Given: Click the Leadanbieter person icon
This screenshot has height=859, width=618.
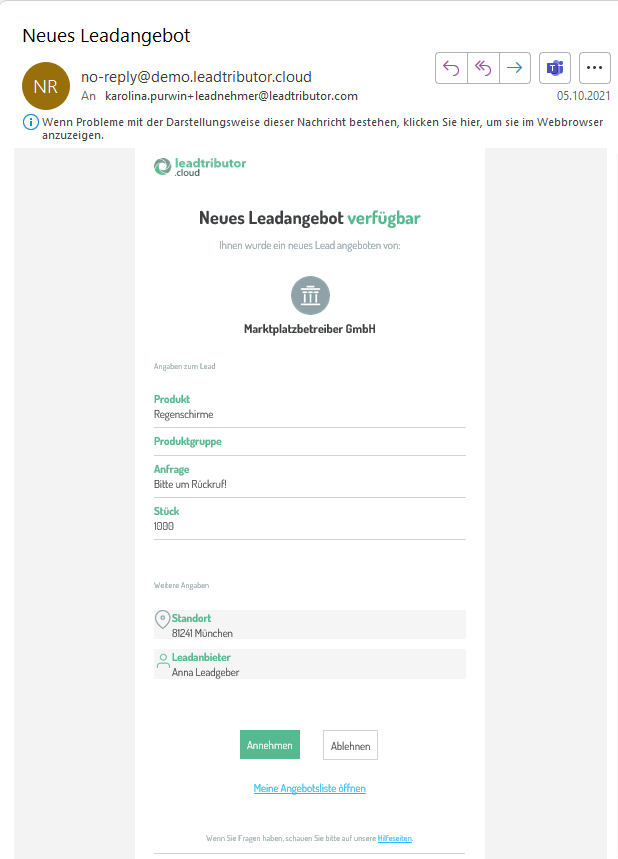Looking at the screenshot, I should click(162, 660).
